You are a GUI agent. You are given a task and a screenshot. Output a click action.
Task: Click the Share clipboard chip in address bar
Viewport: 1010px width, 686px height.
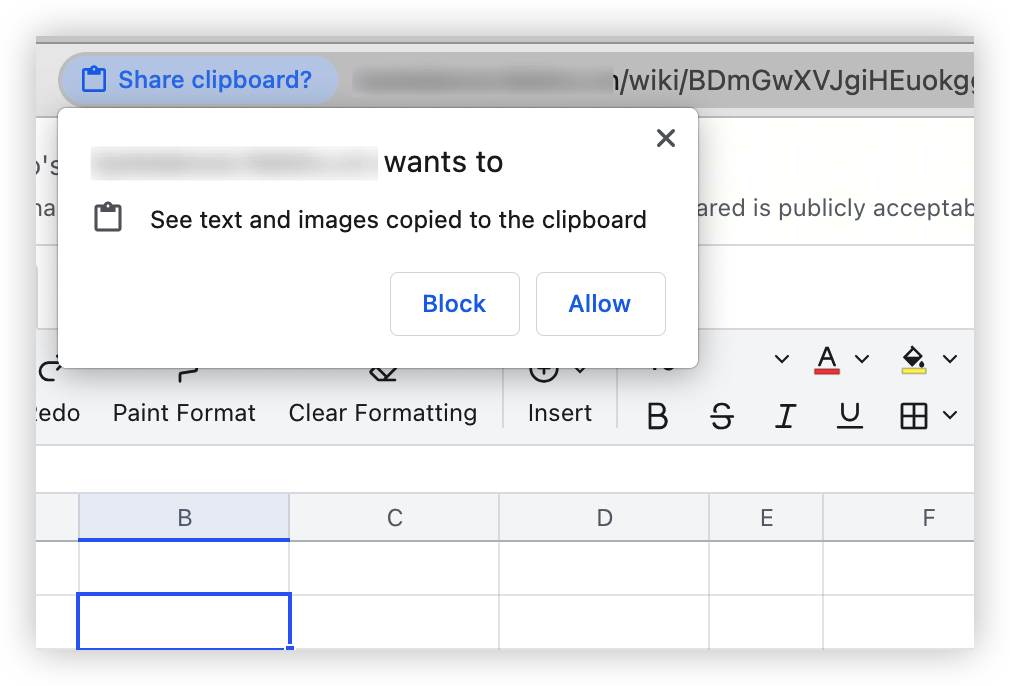tap(198, 80)
